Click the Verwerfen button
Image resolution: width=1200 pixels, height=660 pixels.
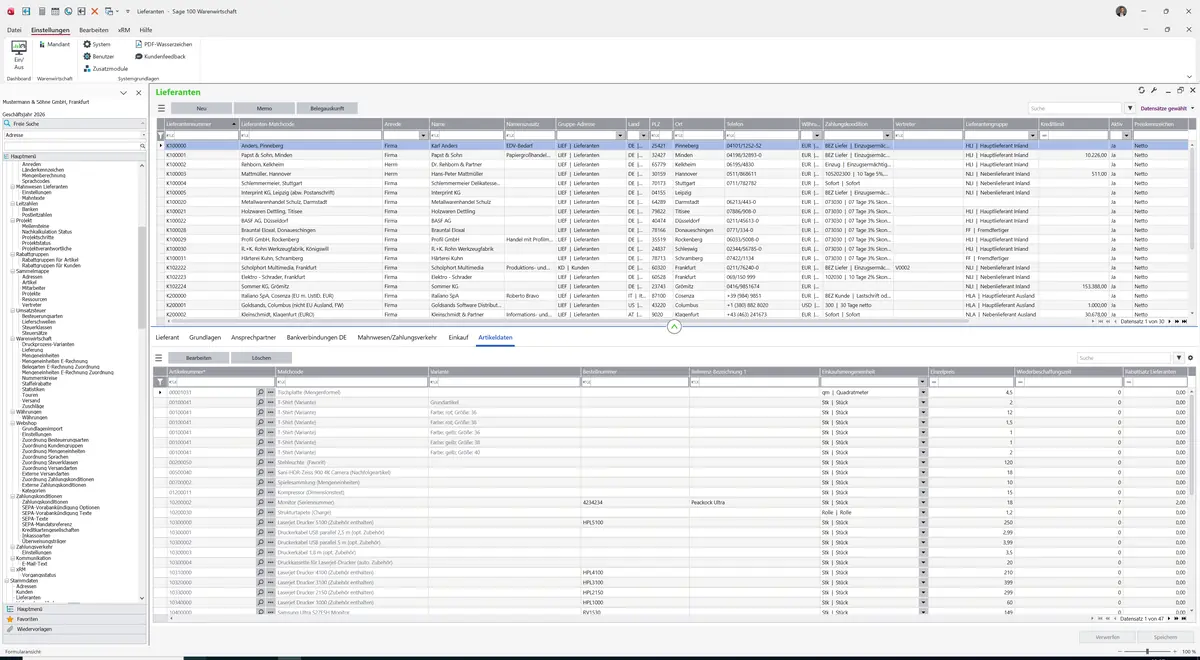click(x=1108, y=637)
